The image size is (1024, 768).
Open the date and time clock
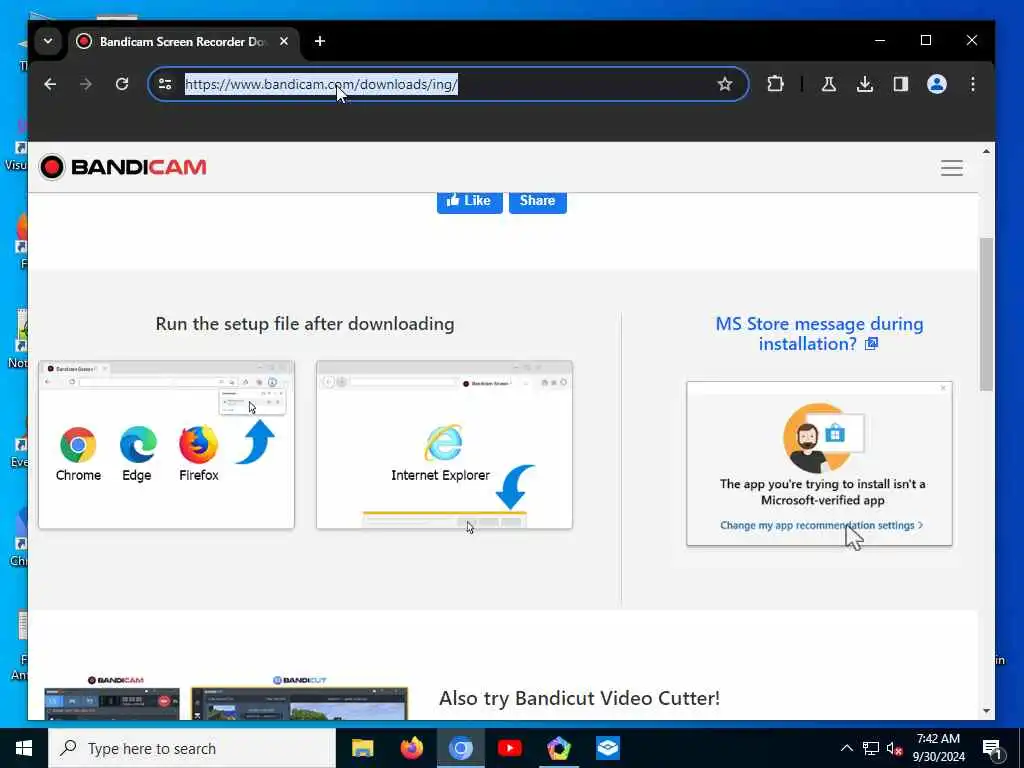click(x=938, y=748)
